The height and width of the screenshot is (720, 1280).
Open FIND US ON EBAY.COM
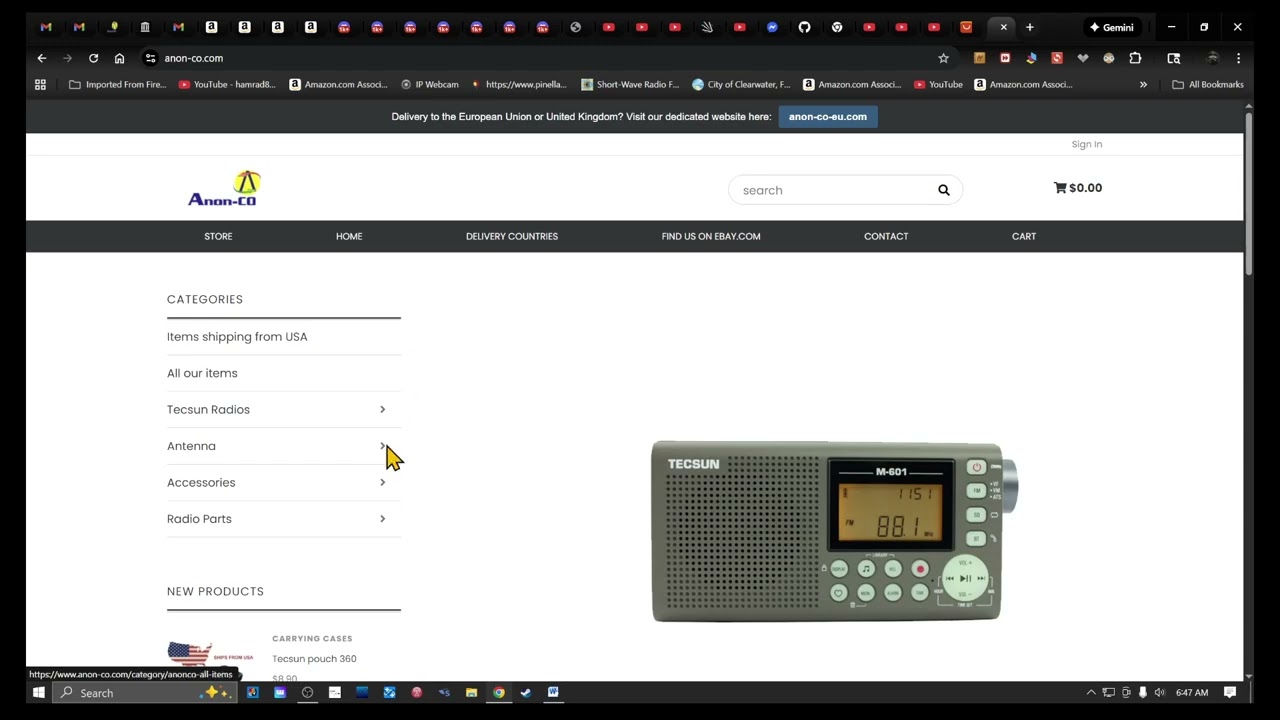pyautogui.click(x=711, y=236)
